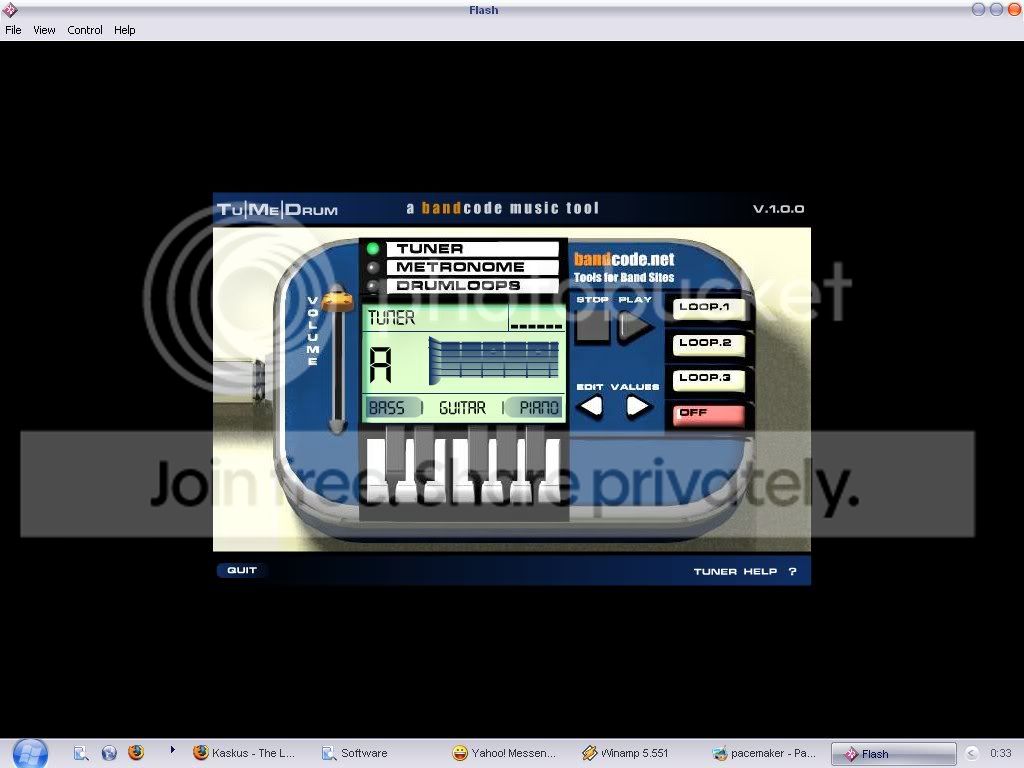The width and height of the screenshot is (1024, 768).
Task: Select Tuner mode radio indicator
Action: (x=373, y=249)
